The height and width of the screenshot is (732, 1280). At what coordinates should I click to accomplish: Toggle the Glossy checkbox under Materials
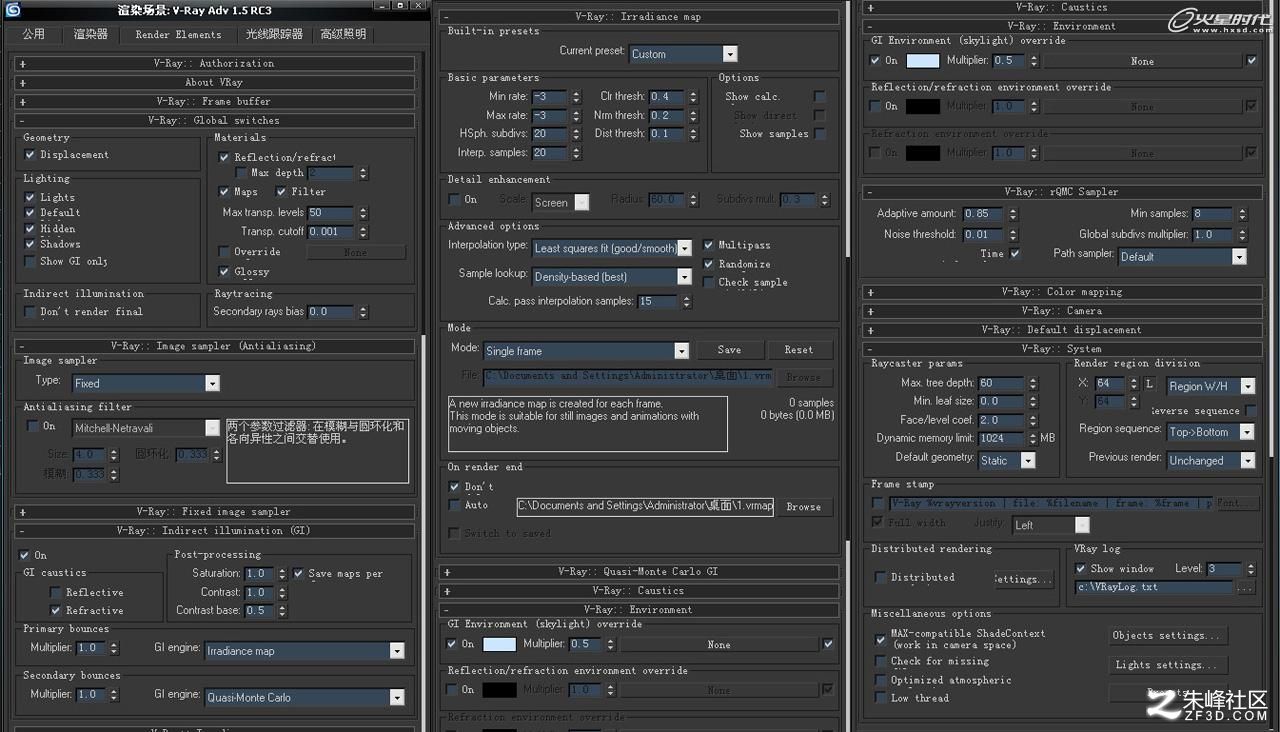pos(224,272)
